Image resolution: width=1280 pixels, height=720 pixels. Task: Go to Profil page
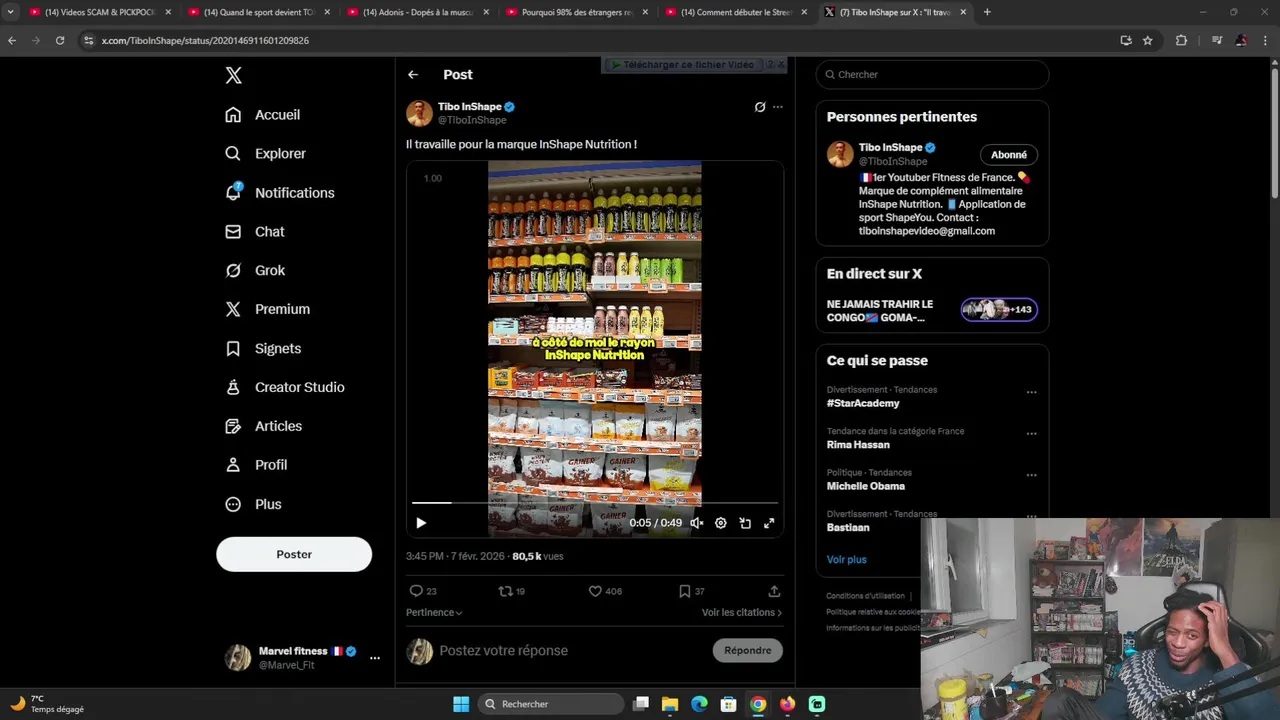click(256, 466)
